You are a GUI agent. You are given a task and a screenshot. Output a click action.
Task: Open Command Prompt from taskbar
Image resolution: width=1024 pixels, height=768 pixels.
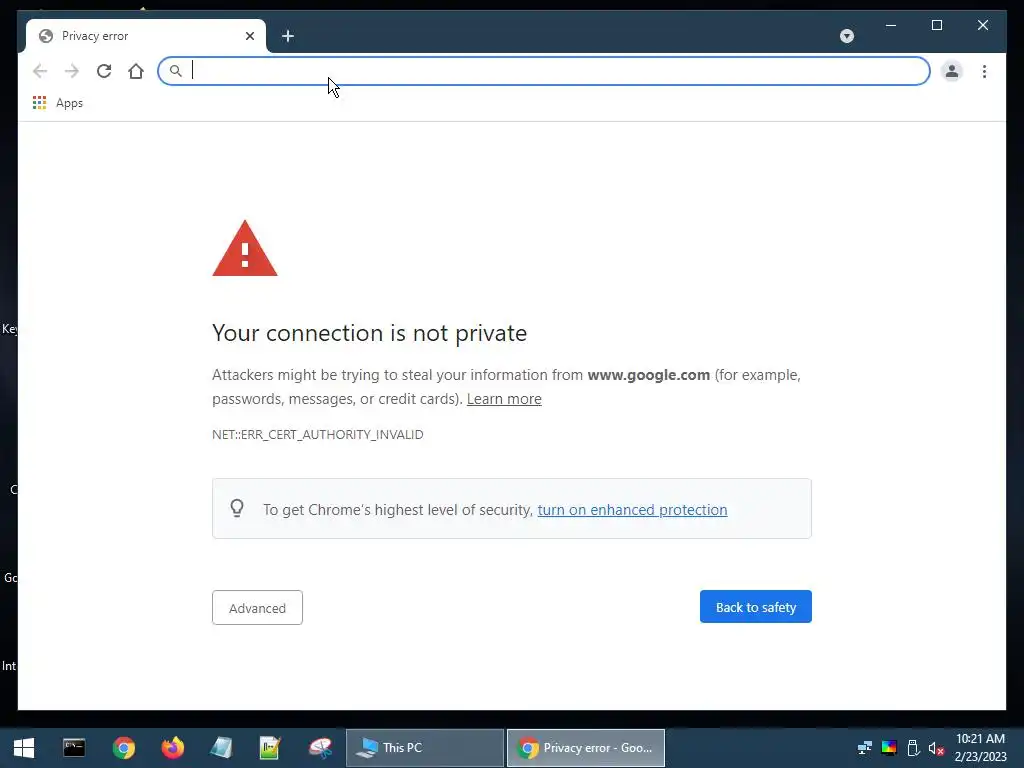point(74,748)
